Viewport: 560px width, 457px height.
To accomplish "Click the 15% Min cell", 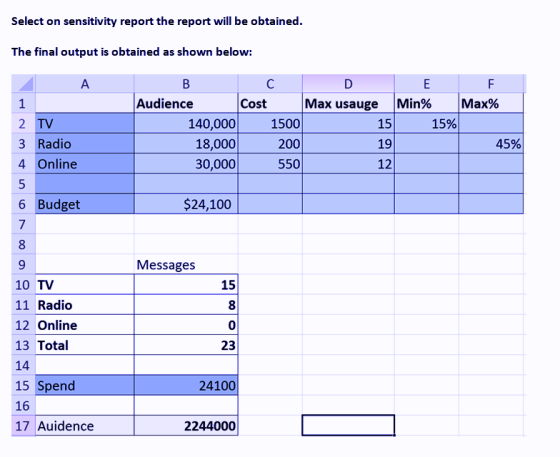I will point(426,124).
